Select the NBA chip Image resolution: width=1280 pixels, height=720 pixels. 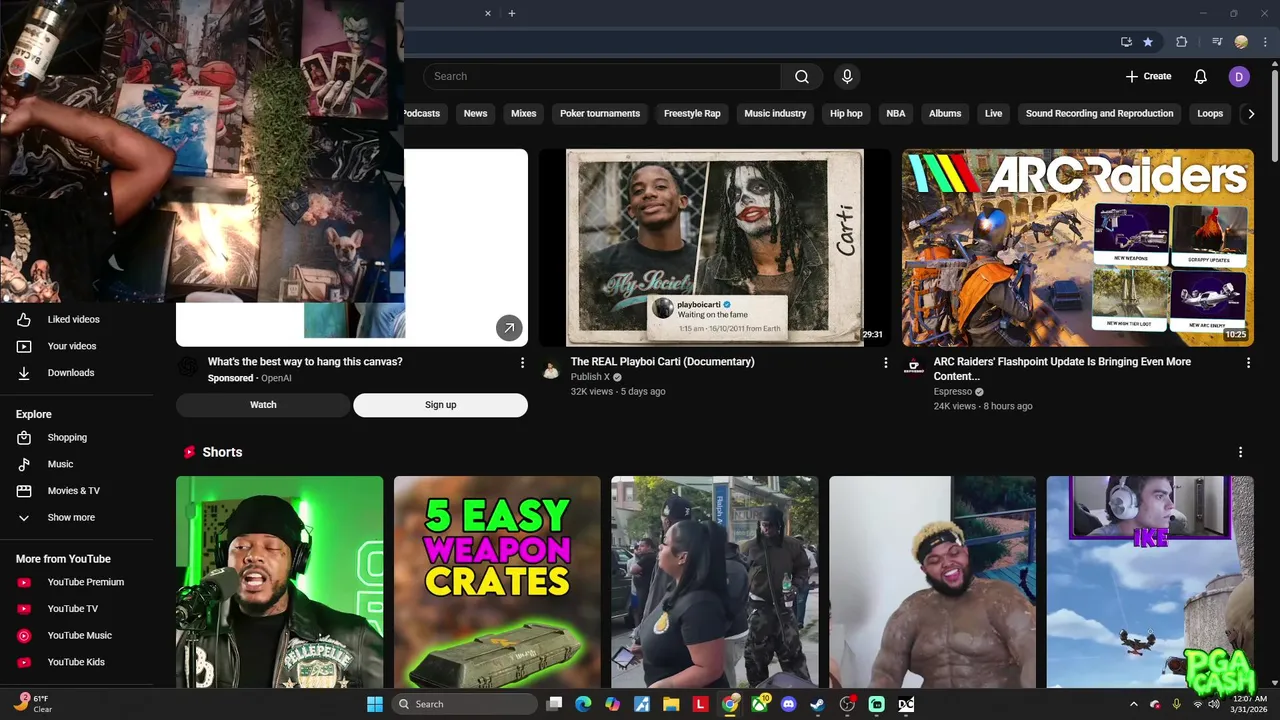(x=896, y=114)
